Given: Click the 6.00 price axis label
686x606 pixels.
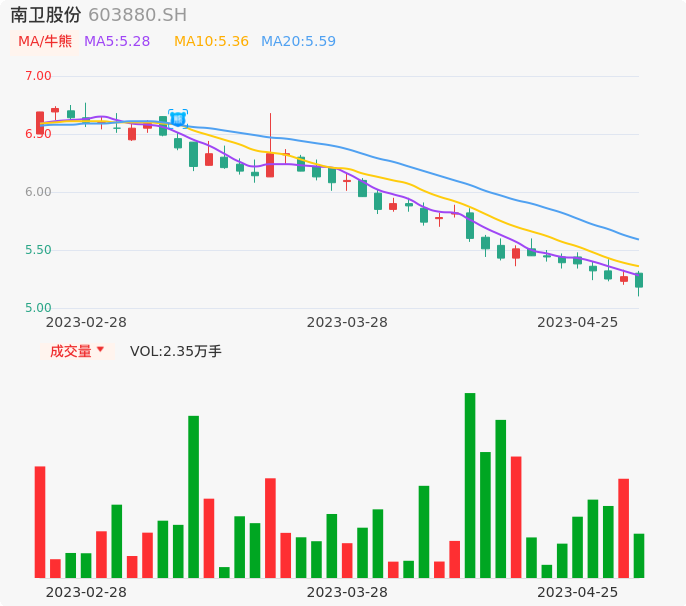Looking at the screenshot, I should pyautogui.click(x=38, y=192).
